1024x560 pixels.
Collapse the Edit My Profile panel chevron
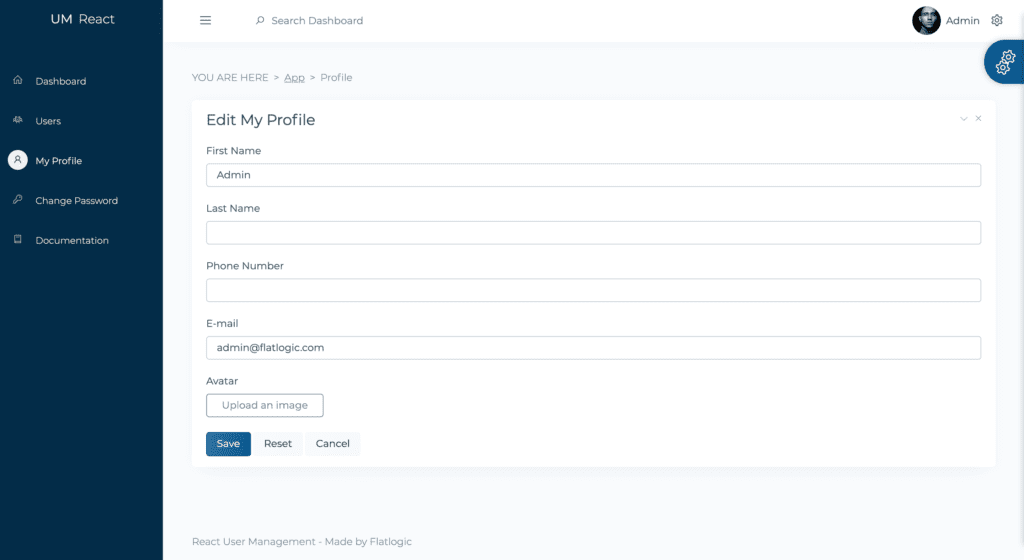coord(963,119)
